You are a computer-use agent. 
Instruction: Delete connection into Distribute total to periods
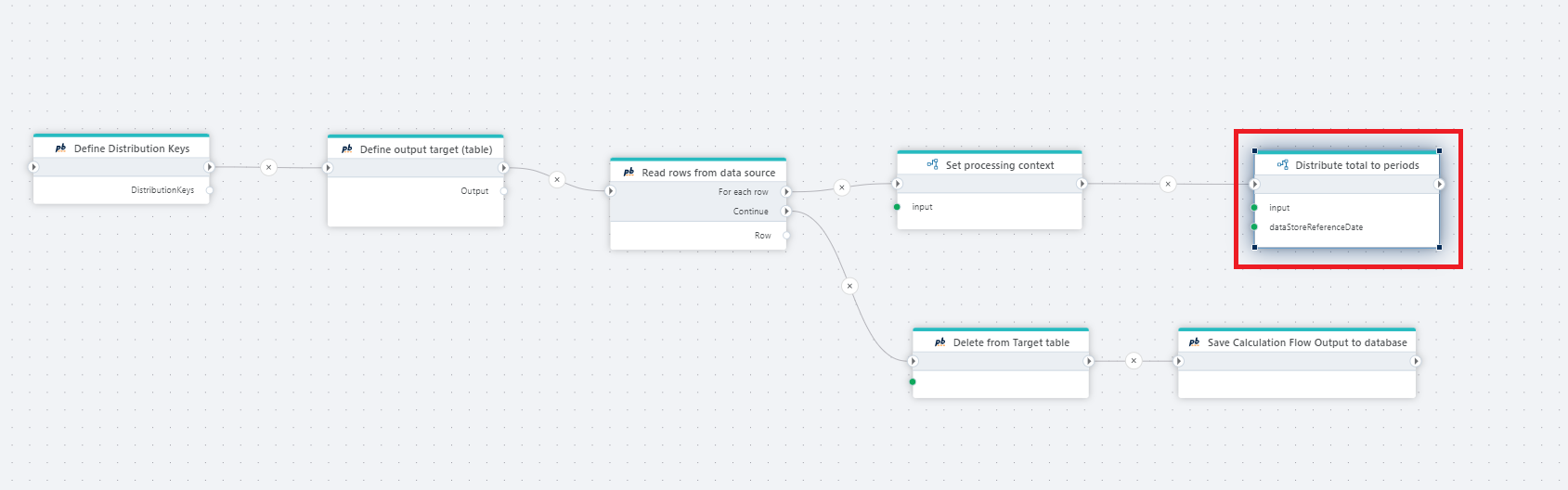(x=1168, y=184)
